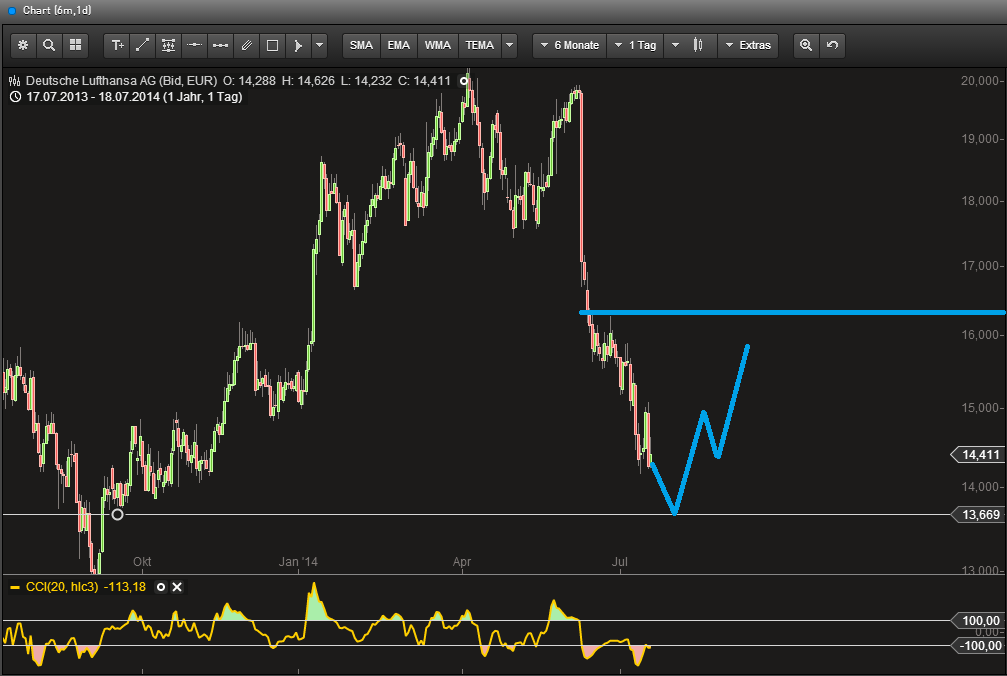The width and height of the screenshot is (1007, 676).
Task: Select the parallel channel drawing tool
Action: (x=246, y=46)
